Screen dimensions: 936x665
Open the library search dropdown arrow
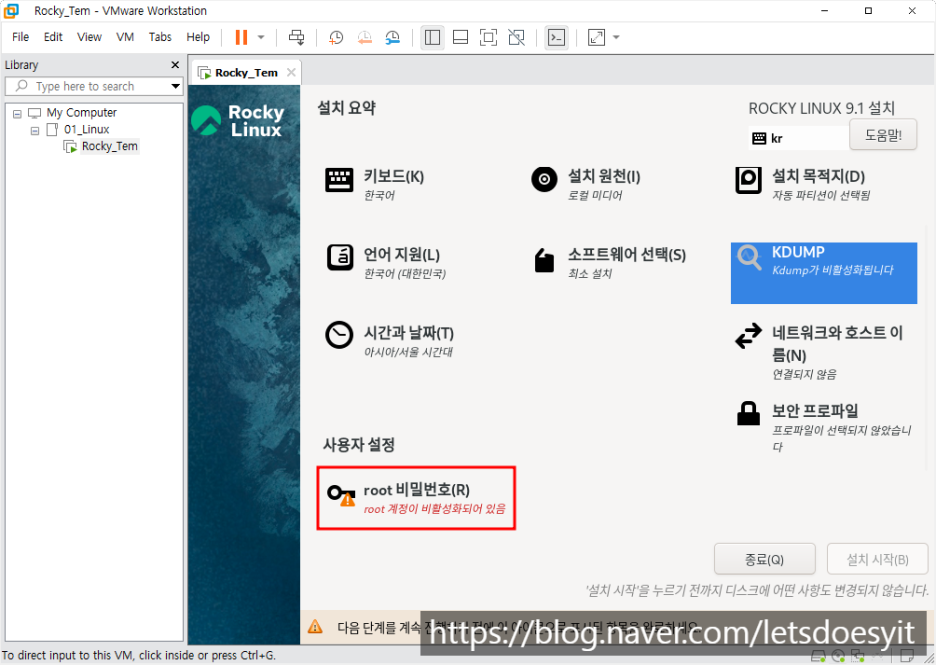(x=176, y=86)
